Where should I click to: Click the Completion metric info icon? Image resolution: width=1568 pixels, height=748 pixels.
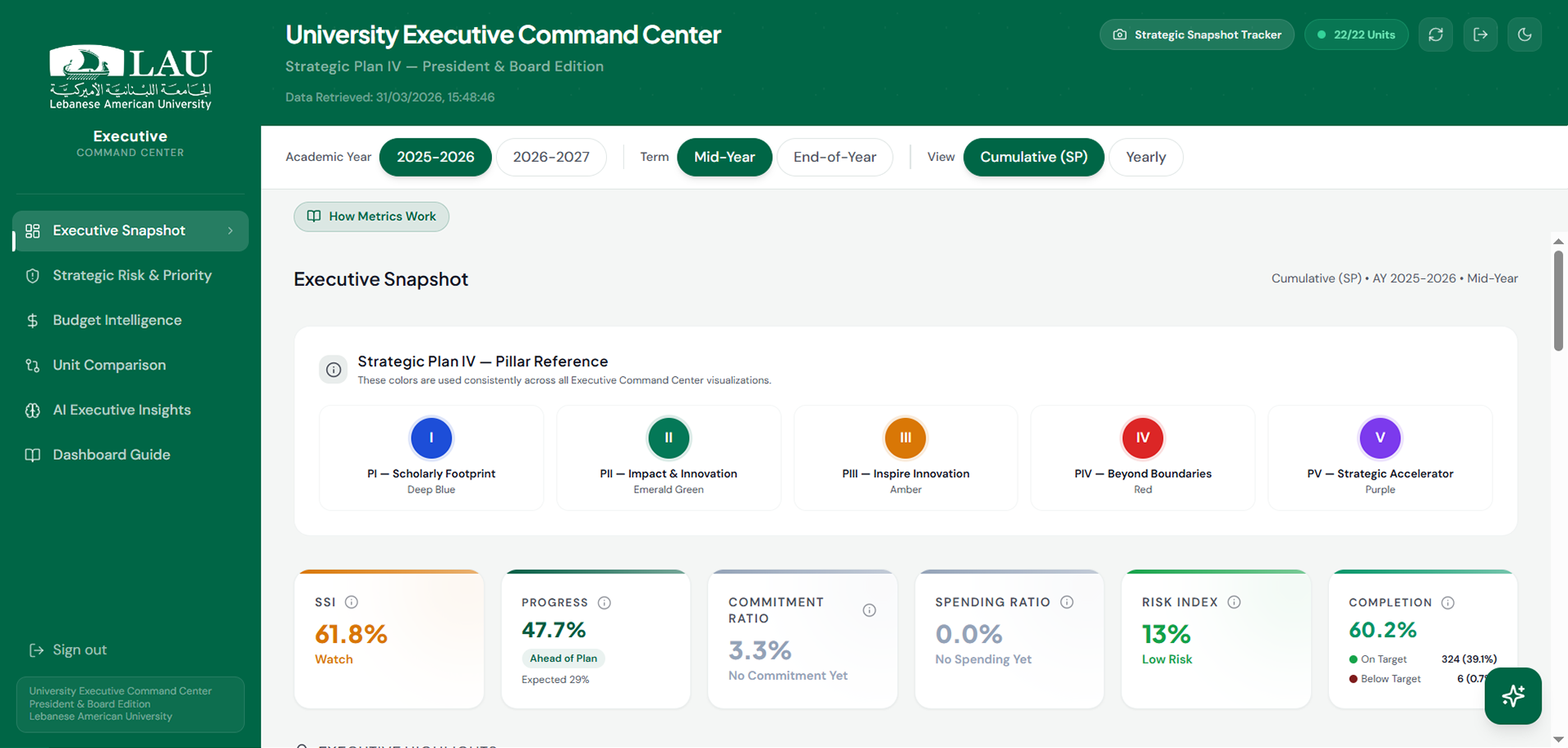coord(1448,603)
